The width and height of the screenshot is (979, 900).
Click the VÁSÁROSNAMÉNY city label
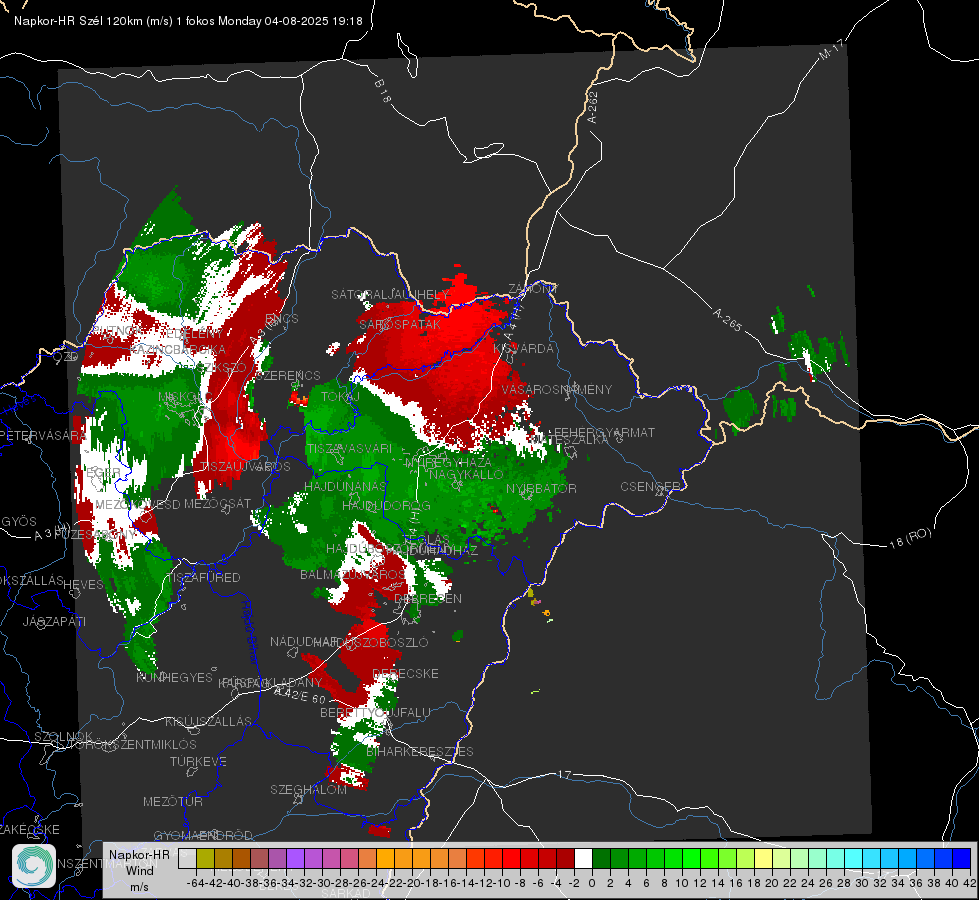click(x=557, y=389)
